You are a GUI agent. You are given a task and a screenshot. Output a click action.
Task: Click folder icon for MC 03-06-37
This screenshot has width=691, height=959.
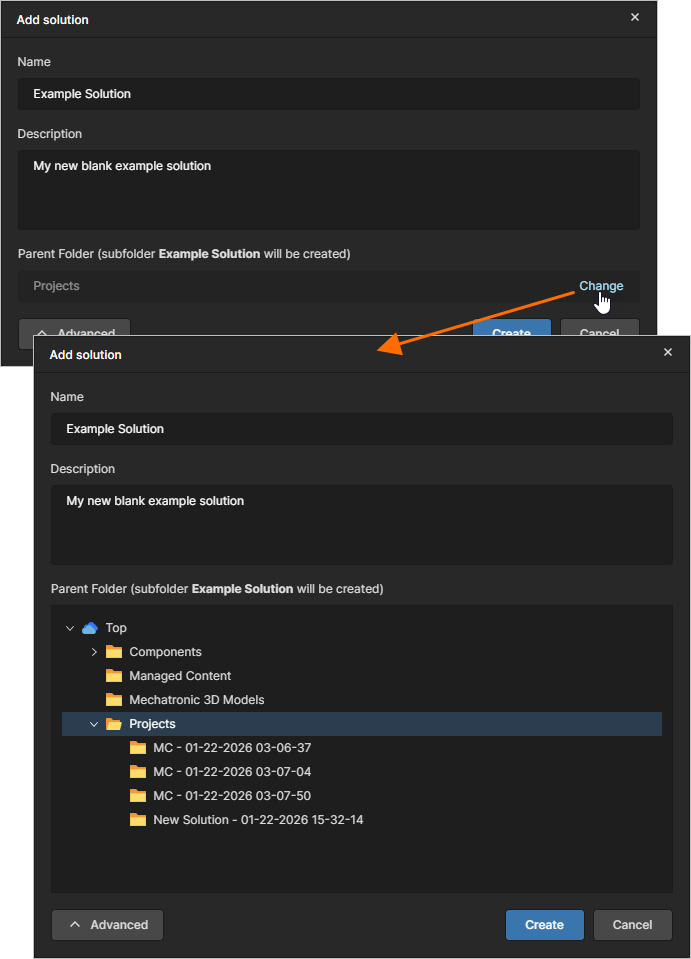click(138, 748)
